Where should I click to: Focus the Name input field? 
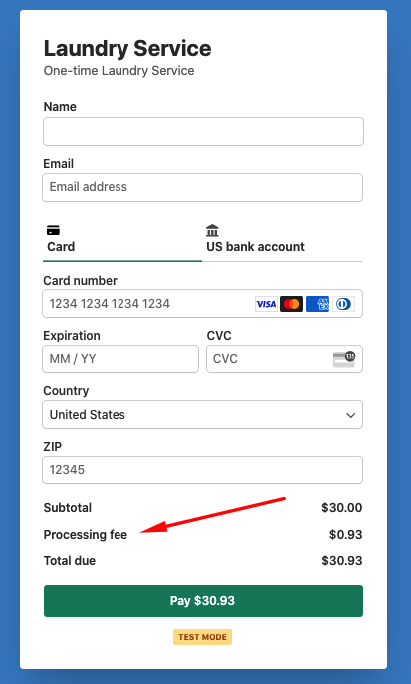click(x=203, y=131)
